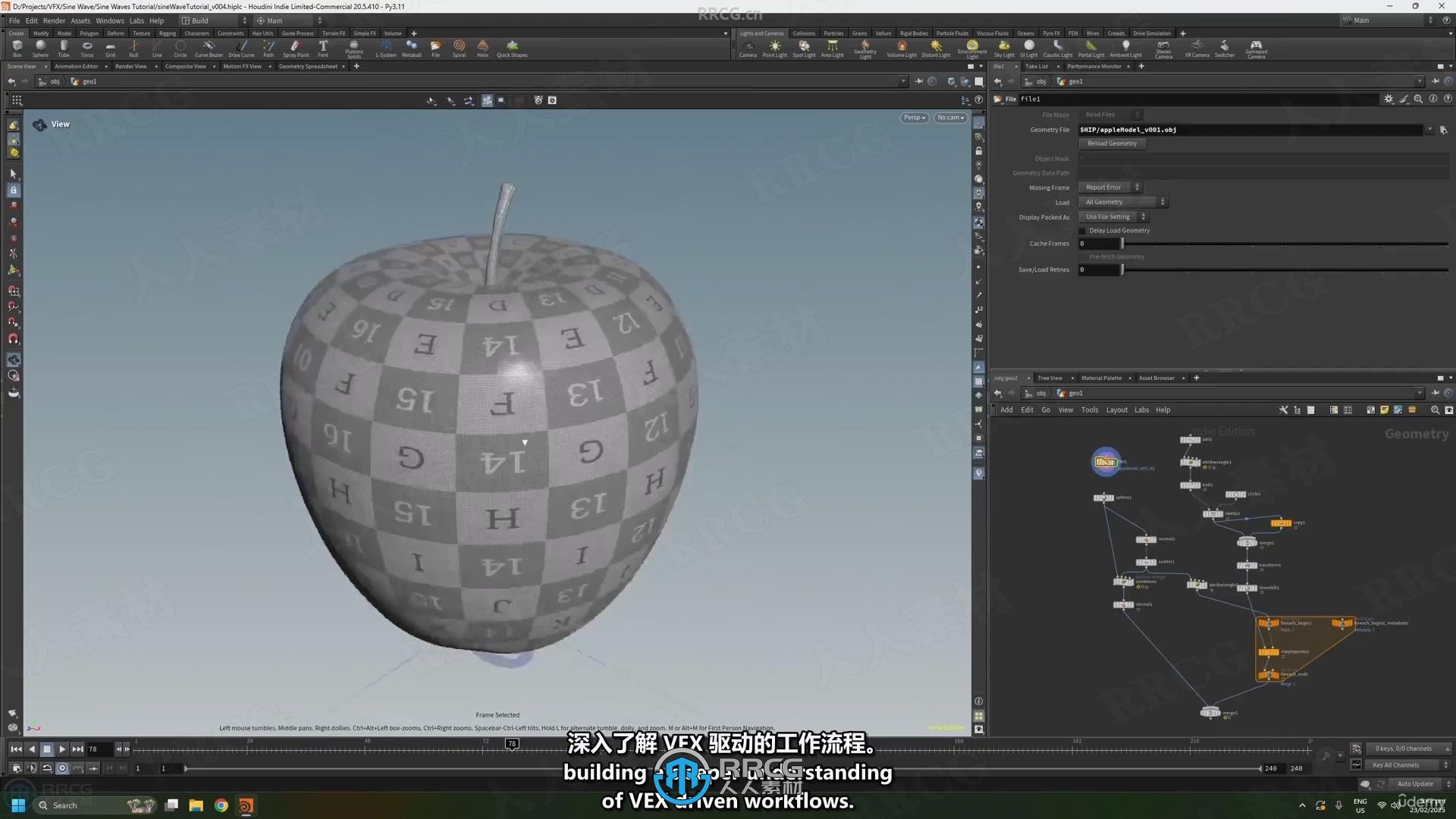
Task: Open Google Chrome from the taskbar
Action: (221, 805)
